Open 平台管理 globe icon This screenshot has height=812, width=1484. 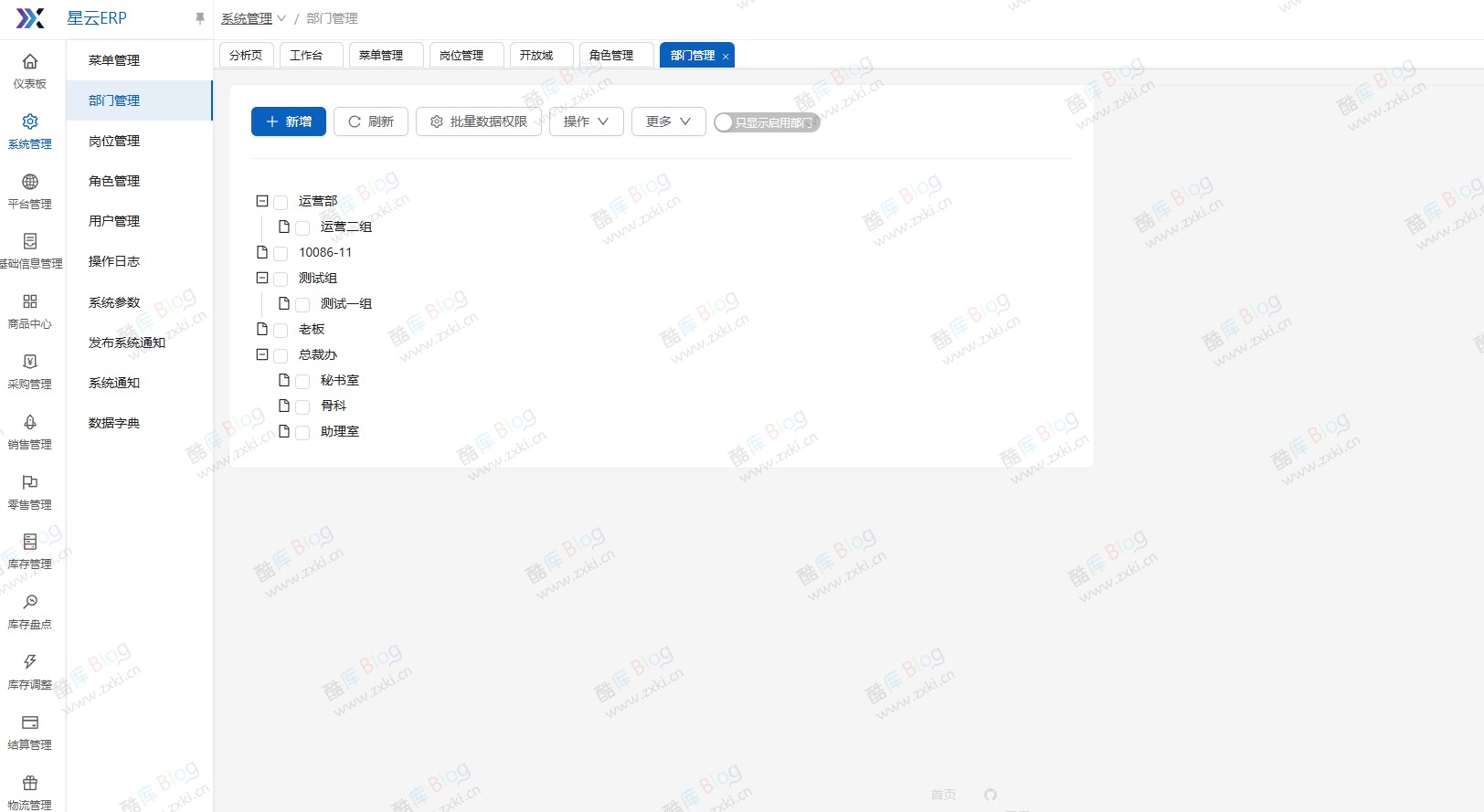pyautogui.click(x=30, y=182)
